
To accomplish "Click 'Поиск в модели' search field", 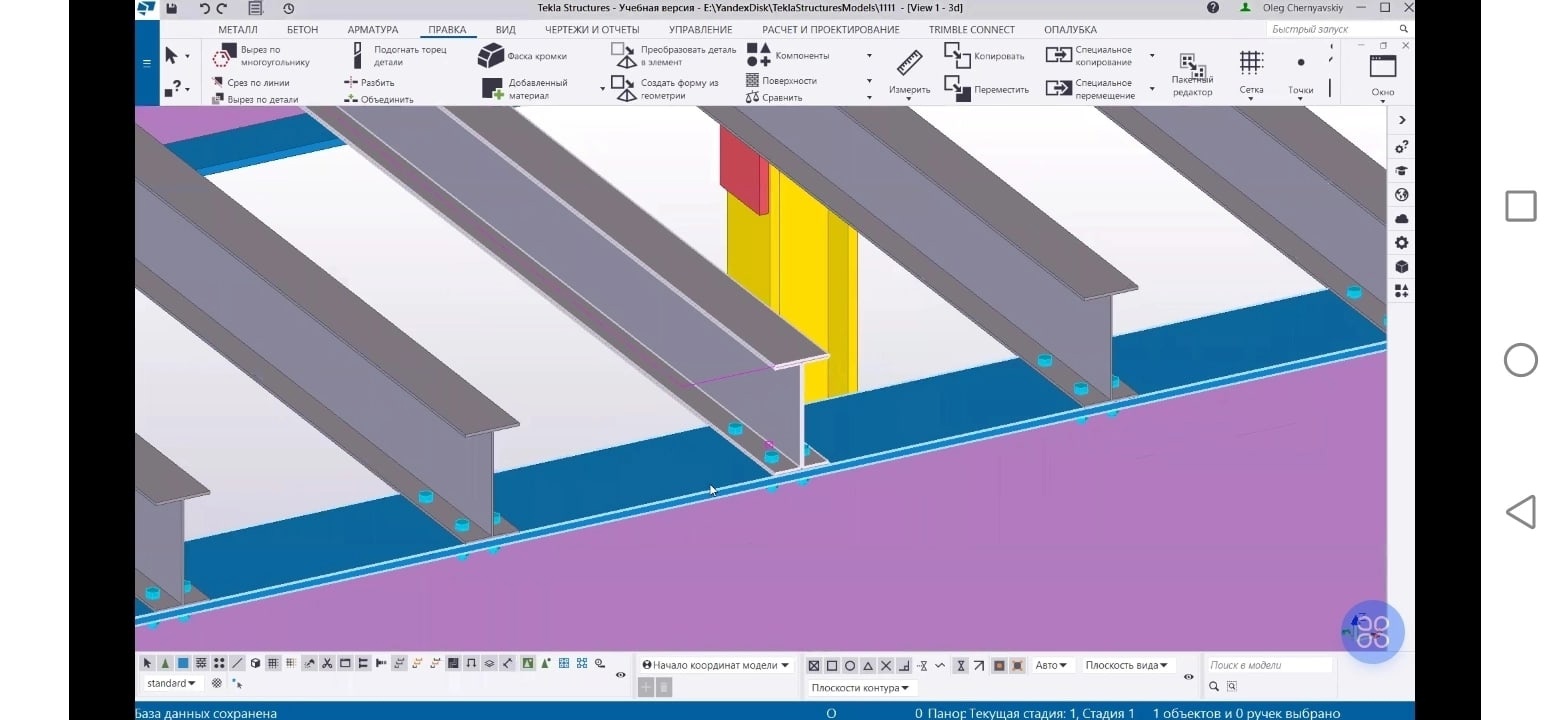I will [1268, 665].
